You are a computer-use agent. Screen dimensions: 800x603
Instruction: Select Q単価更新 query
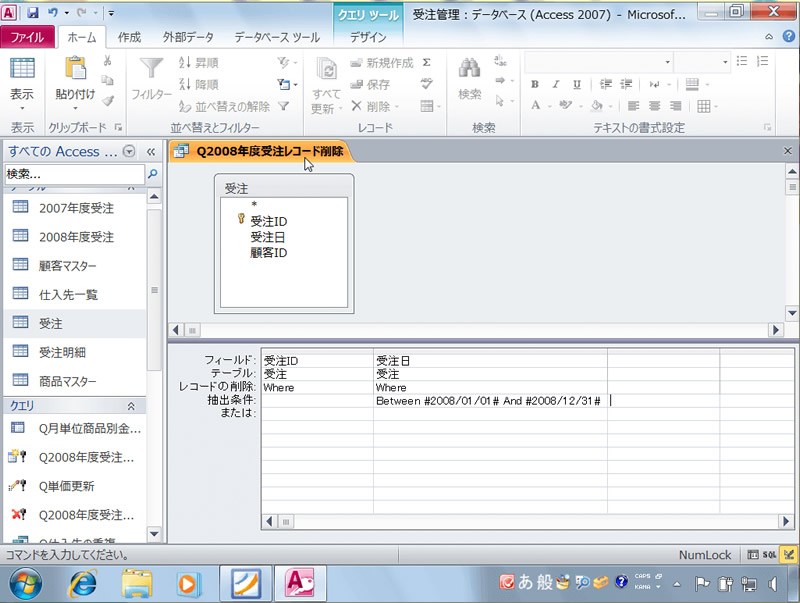point(74,486)
